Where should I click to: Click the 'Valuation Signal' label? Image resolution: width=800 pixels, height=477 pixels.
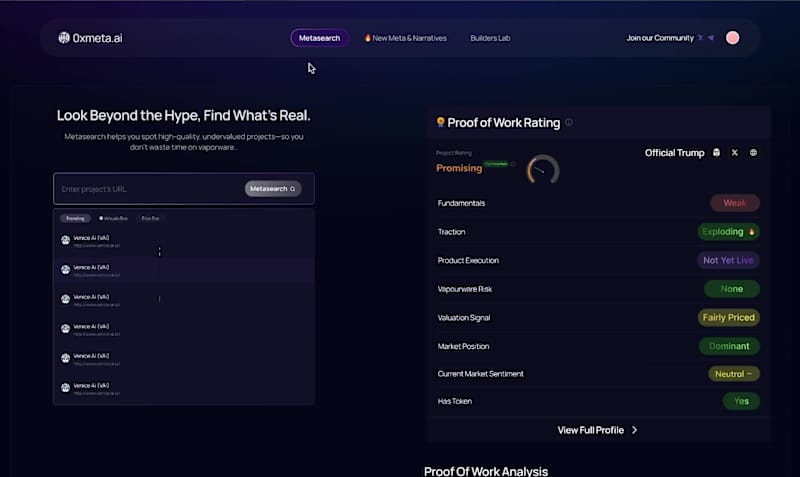(x=464, y=317)
